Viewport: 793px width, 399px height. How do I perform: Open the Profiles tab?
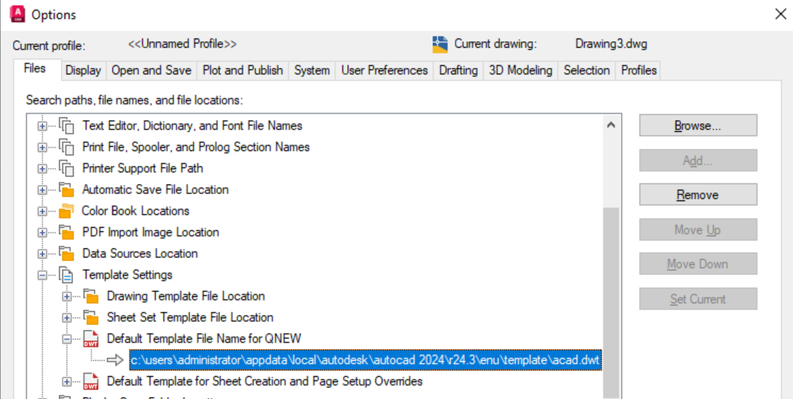click(x=639, y=70)
